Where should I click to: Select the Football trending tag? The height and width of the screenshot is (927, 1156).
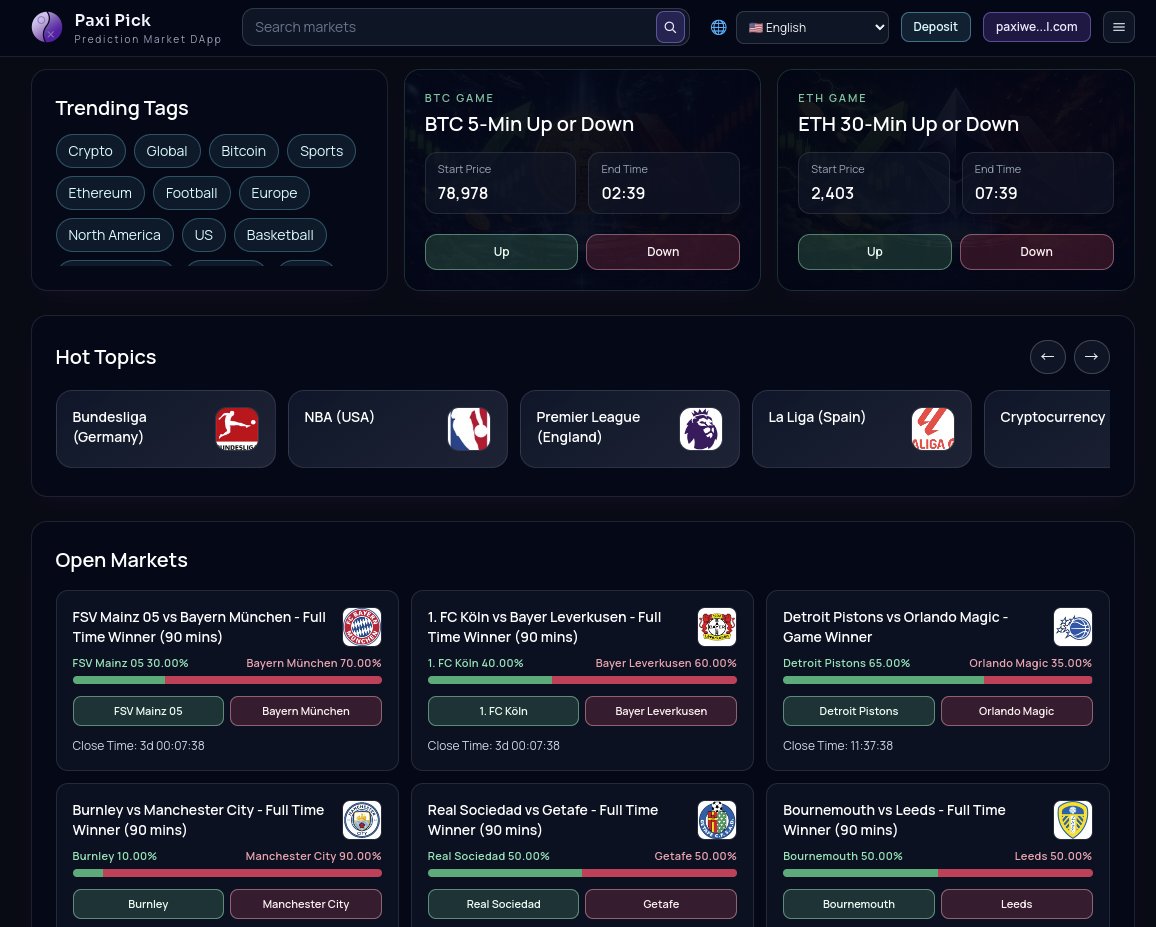click(x=192, y=193)
